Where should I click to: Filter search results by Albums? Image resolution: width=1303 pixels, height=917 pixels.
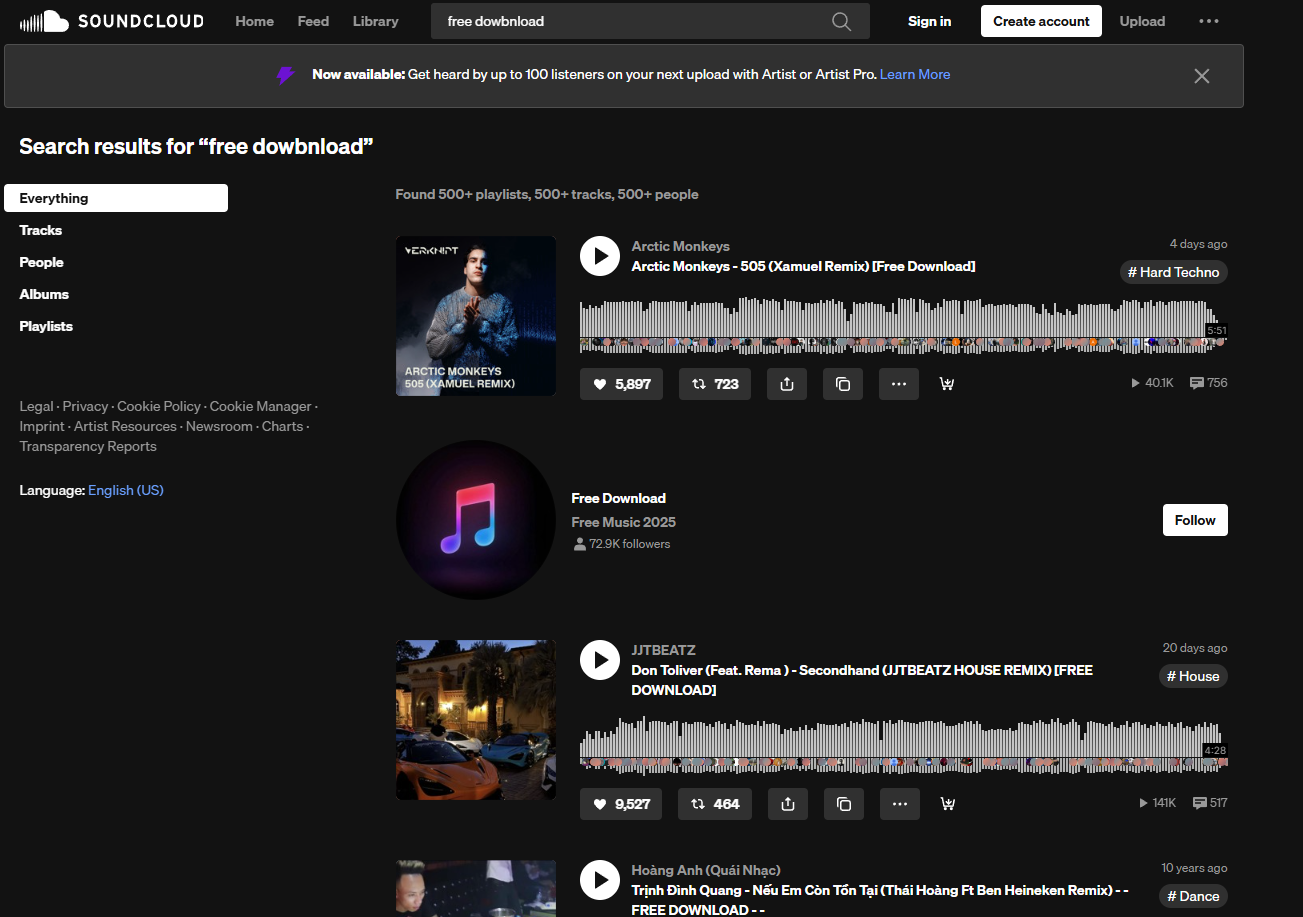pyautogui.click(x=44, y=294)
